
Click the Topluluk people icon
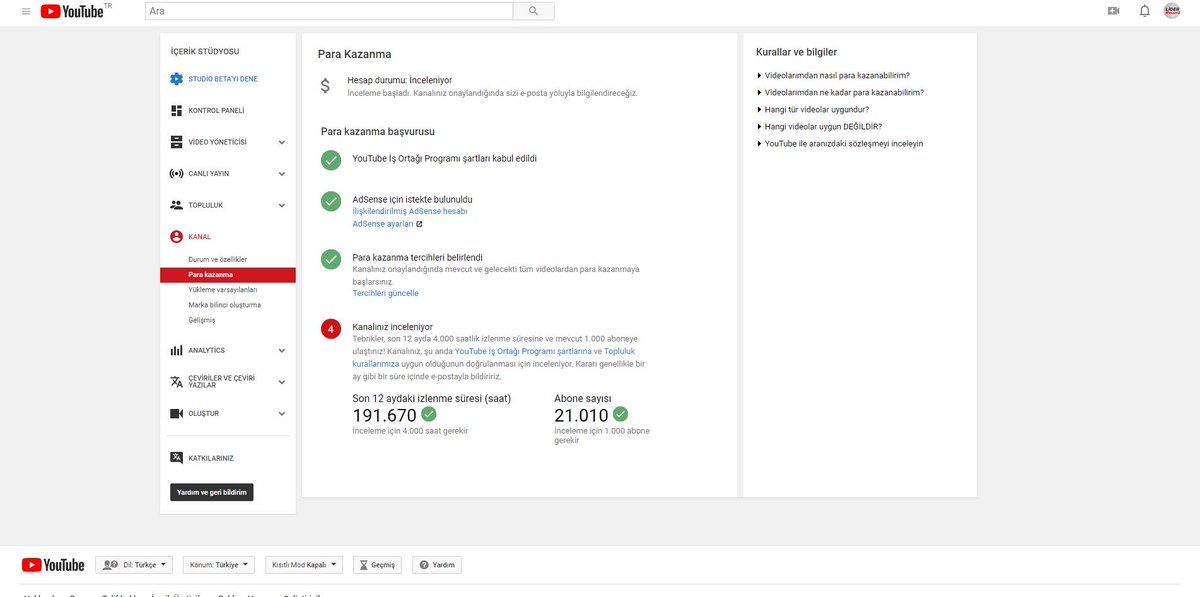[176, 205]
